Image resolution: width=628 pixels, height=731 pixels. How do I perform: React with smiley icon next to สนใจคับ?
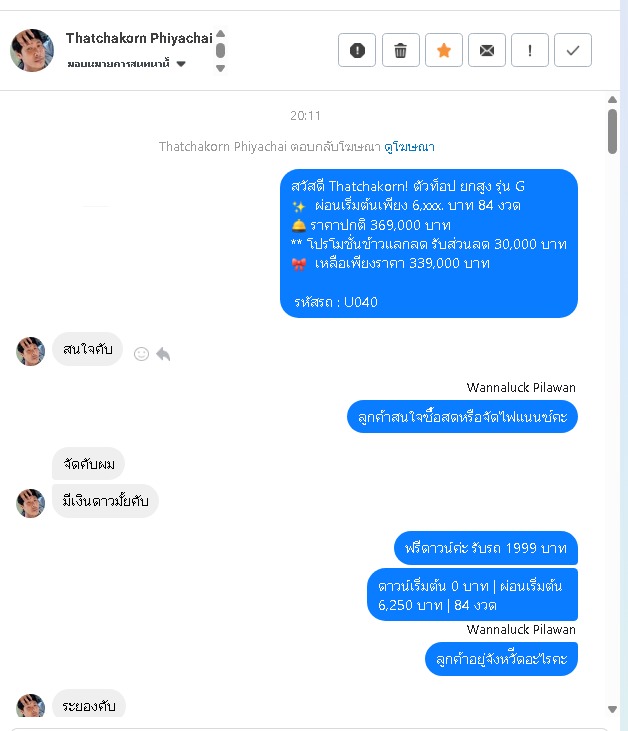click(141, 354)
